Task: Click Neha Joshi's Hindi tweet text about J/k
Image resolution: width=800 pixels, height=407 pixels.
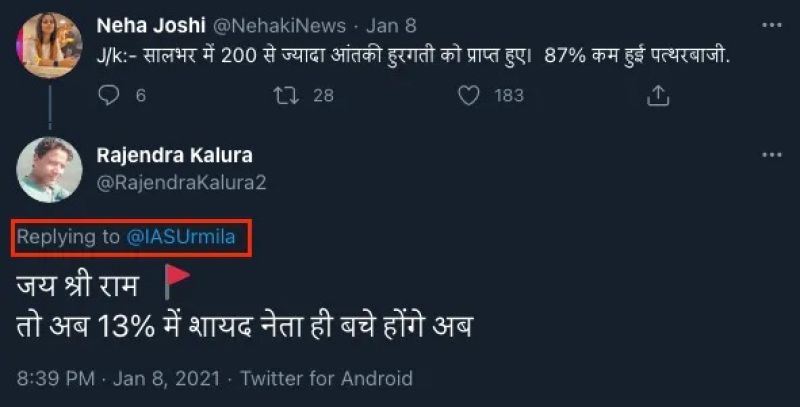Action: [x=415, y=56]
